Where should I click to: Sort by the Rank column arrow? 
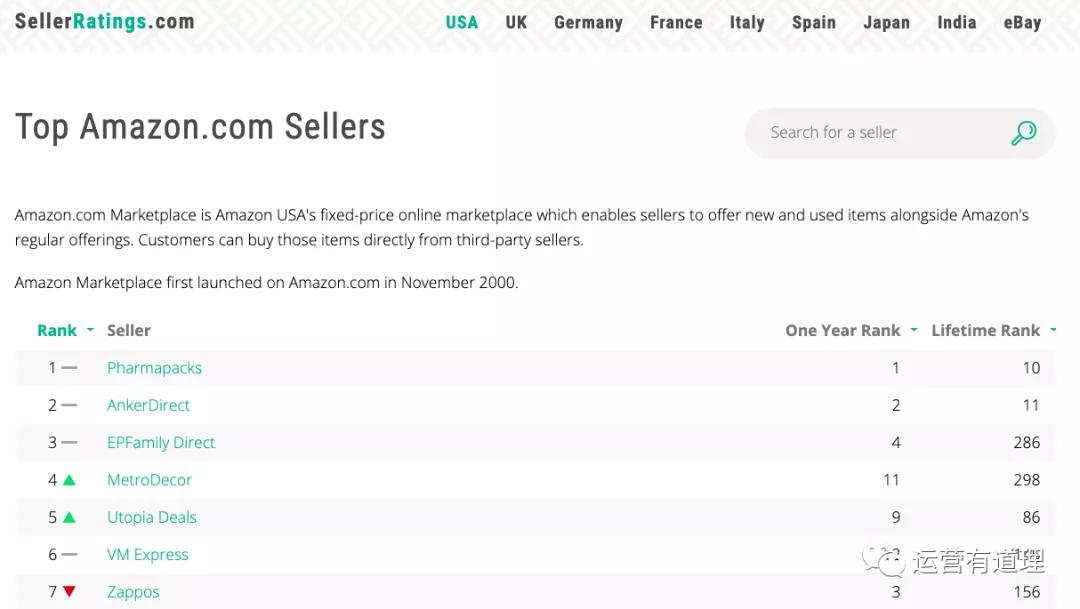coord(90,331)
